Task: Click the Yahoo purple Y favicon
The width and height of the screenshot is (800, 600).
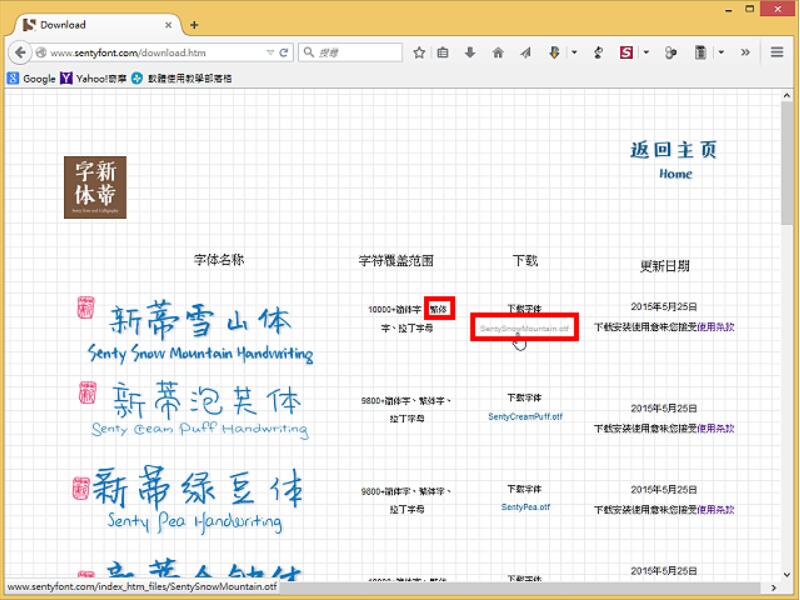Action: coord(66,78)
